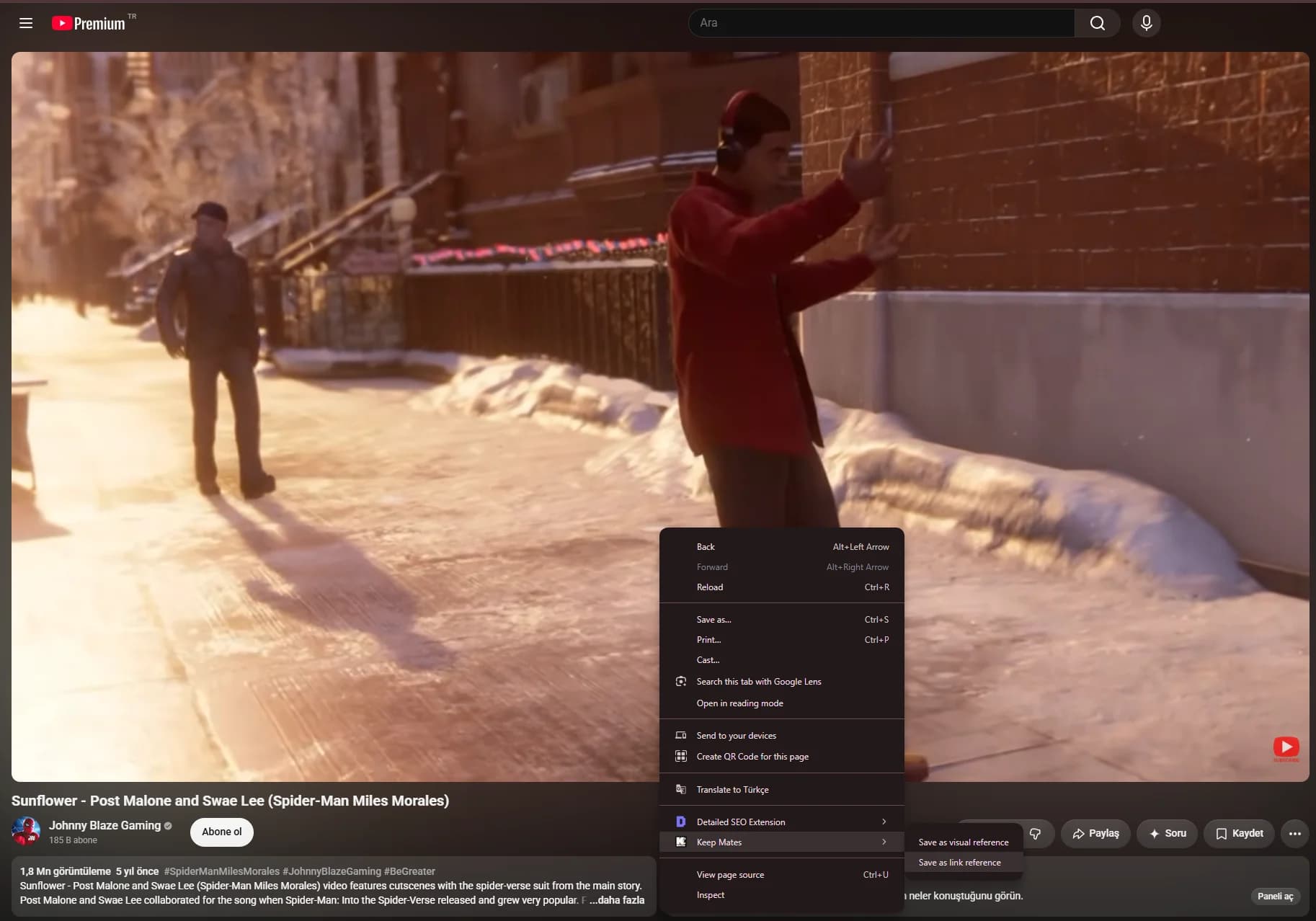Image resolution: width=1316 pixels, height=921 pixels.
Task: Click the 1,8 Mn görüntüleme view count
Action: [66, 871]
